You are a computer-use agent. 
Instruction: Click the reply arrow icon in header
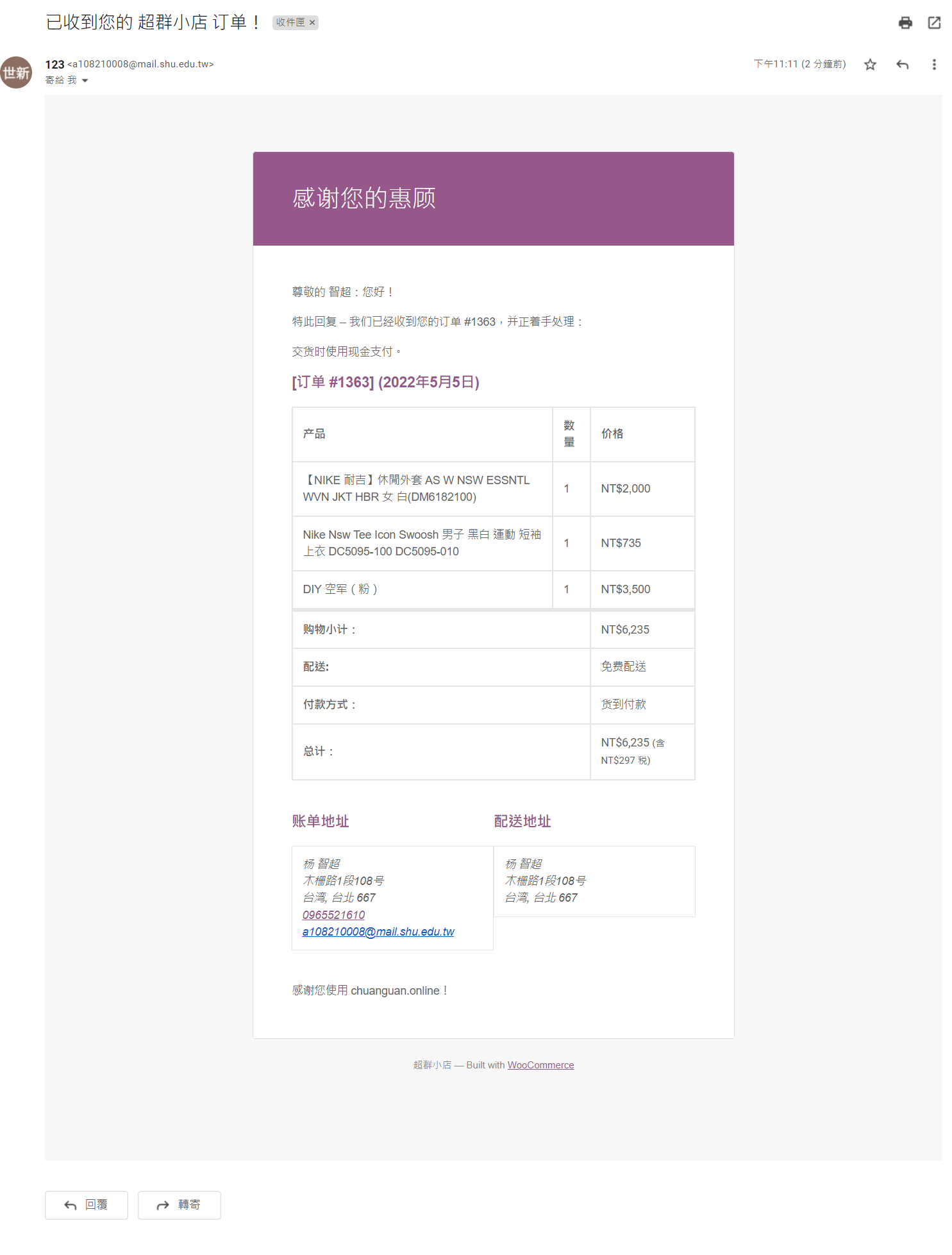pos(902,65)
